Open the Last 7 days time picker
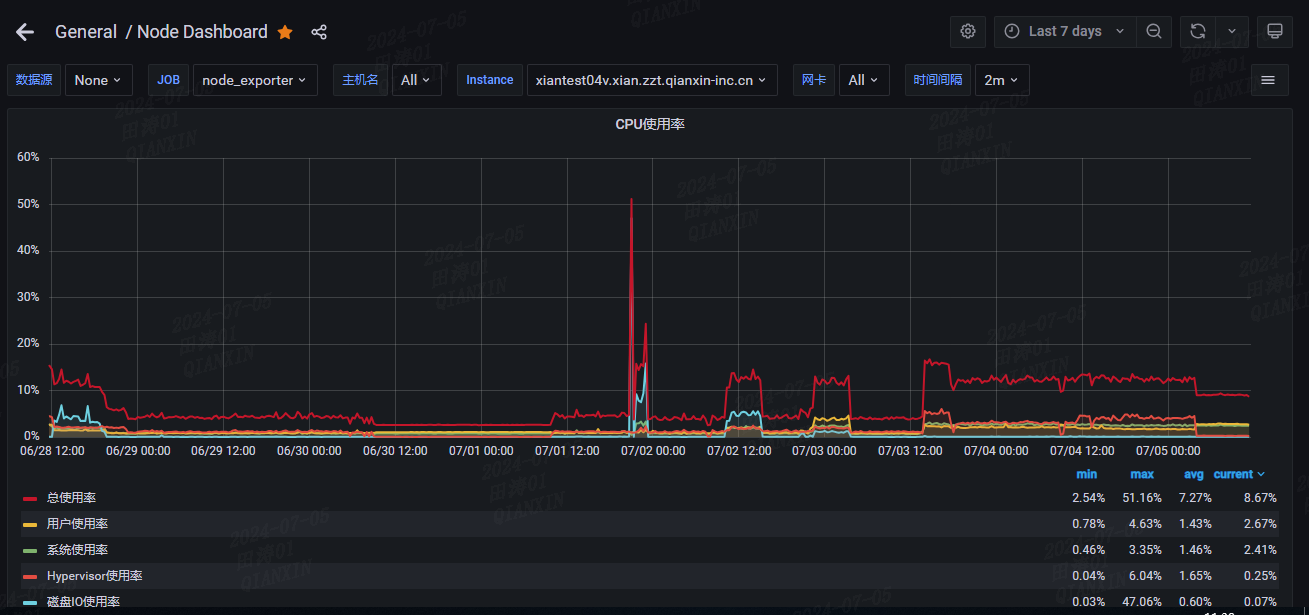 pos(1065,31)
